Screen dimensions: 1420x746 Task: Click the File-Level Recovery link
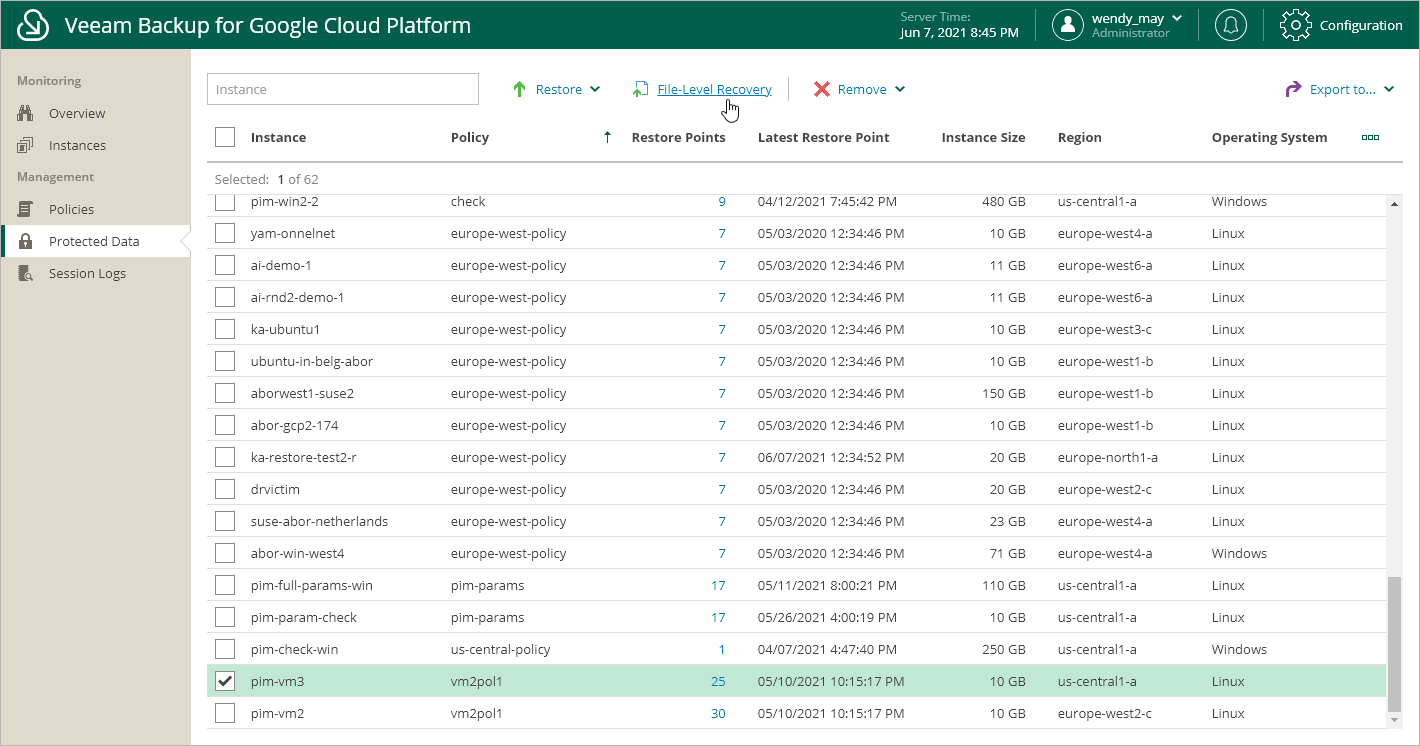[x=714, y=89]
